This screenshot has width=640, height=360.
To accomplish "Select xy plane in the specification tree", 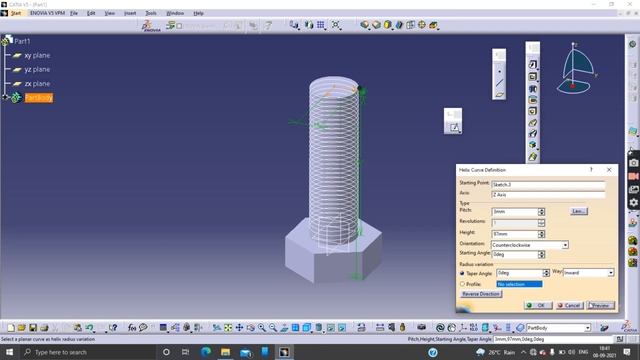I will [x=37, y=56].
